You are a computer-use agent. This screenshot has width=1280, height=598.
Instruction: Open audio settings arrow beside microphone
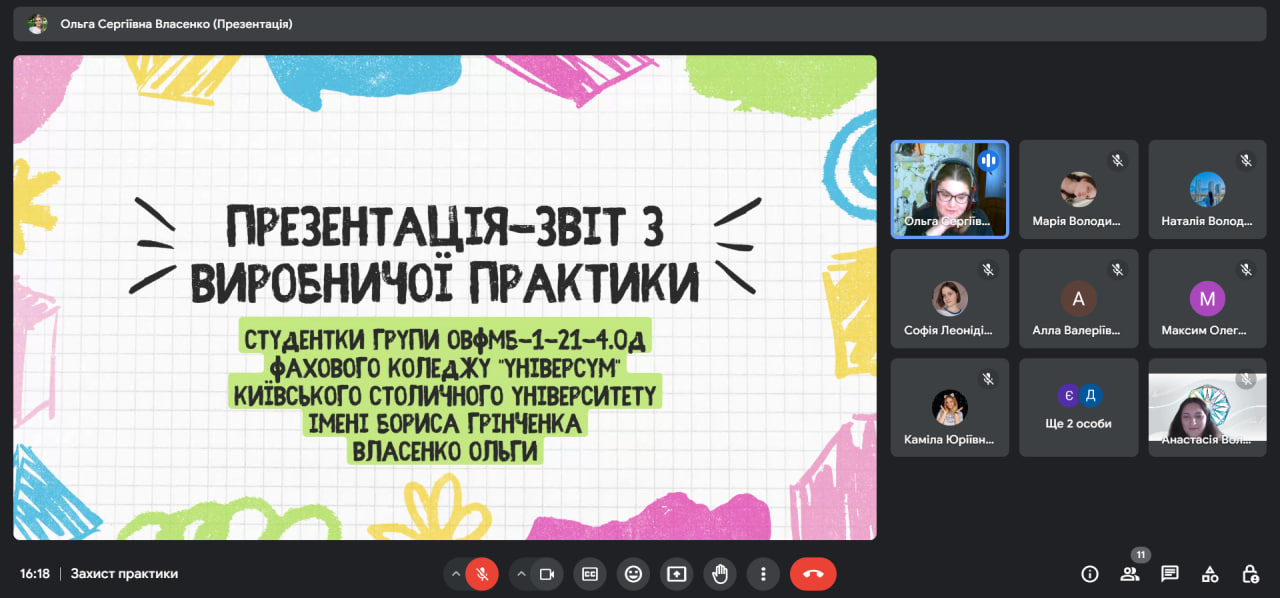pyautogui.click(x=456, y=574)
